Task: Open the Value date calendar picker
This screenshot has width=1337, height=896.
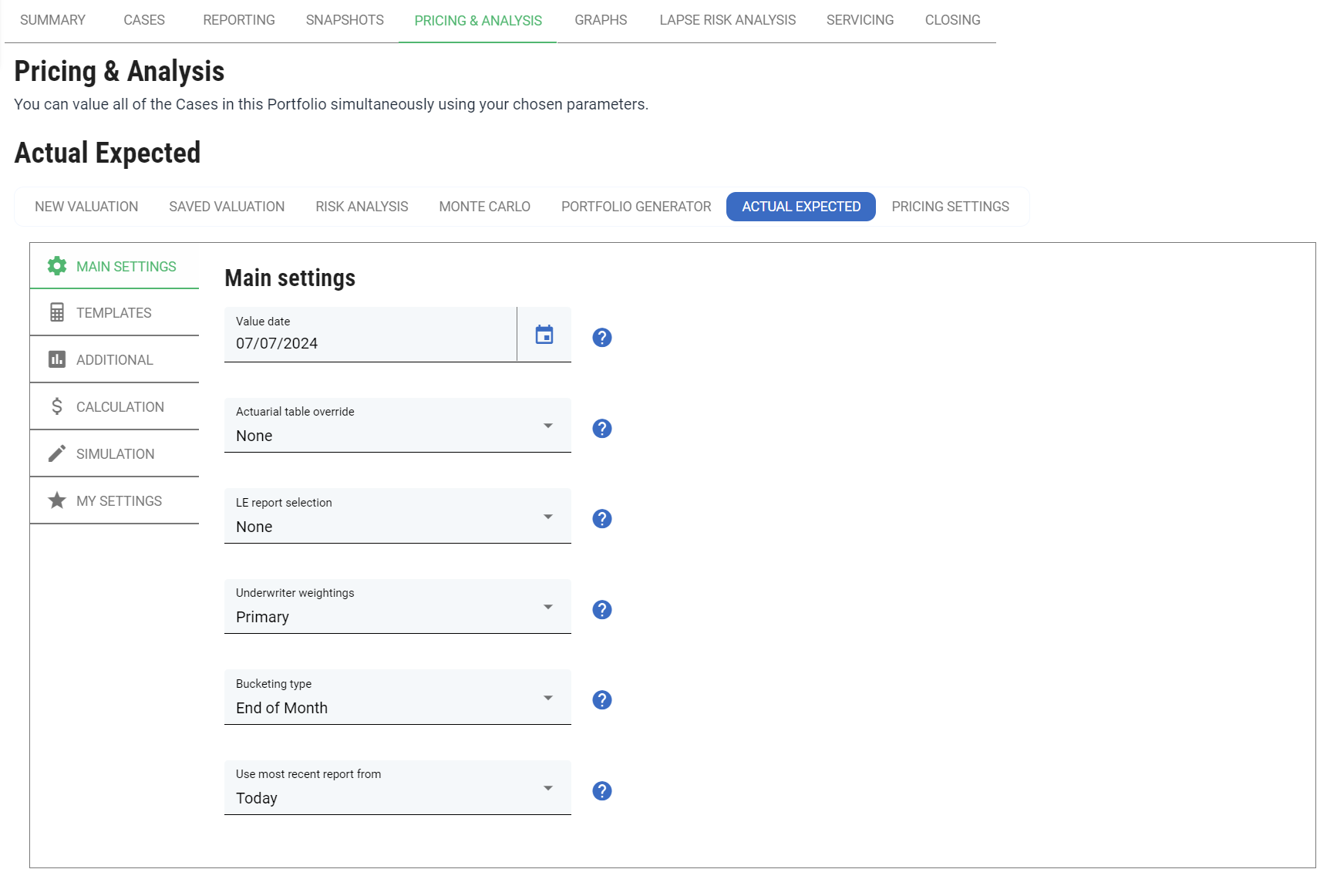Action: 544,335
